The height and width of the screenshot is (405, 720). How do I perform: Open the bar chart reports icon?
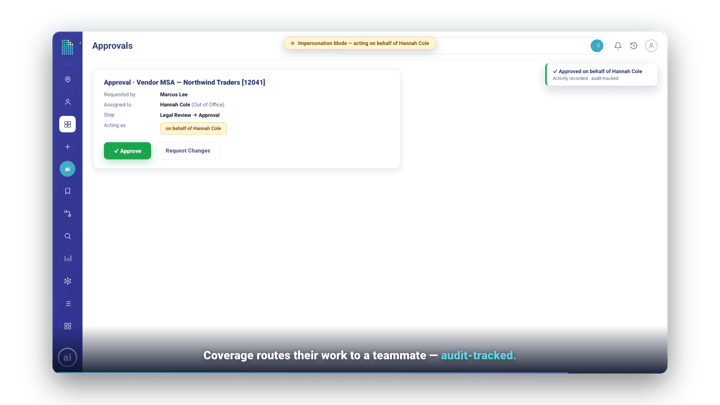[x=68, y=258]
